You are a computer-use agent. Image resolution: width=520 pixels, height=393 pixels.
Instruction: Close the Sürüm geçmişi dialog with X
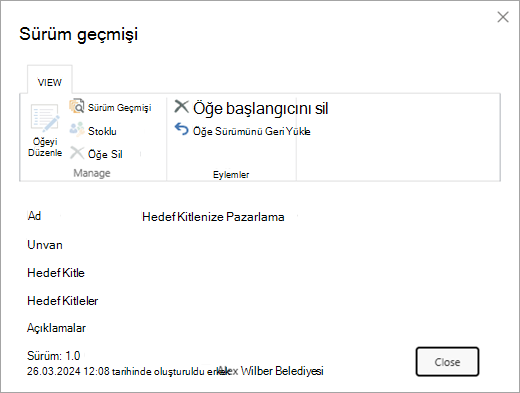click(503, 17)
